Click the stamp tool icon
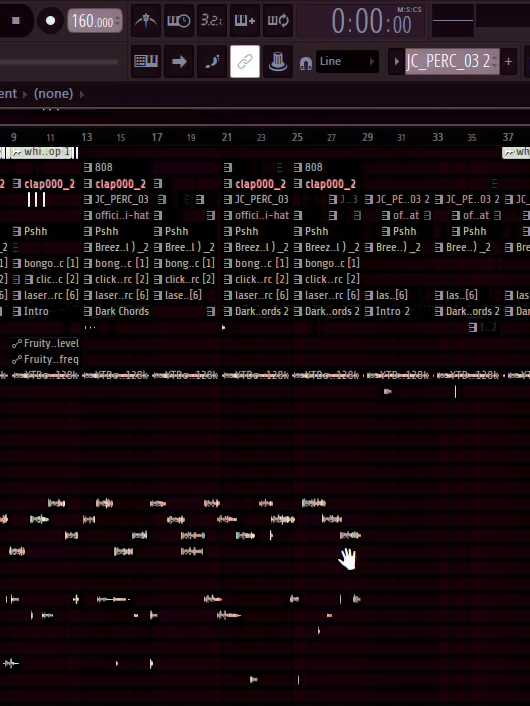530x706 pixels. [278, 61]
